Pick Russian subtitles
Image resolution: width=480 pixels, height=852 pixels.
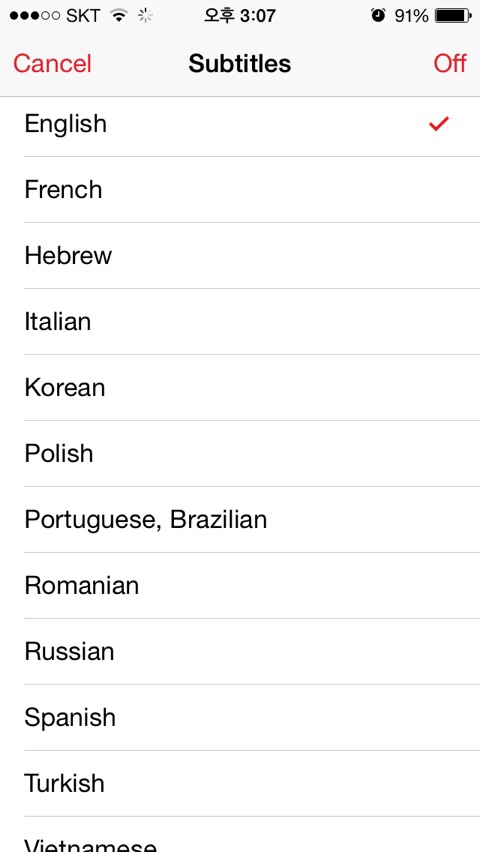pos(240,651)
